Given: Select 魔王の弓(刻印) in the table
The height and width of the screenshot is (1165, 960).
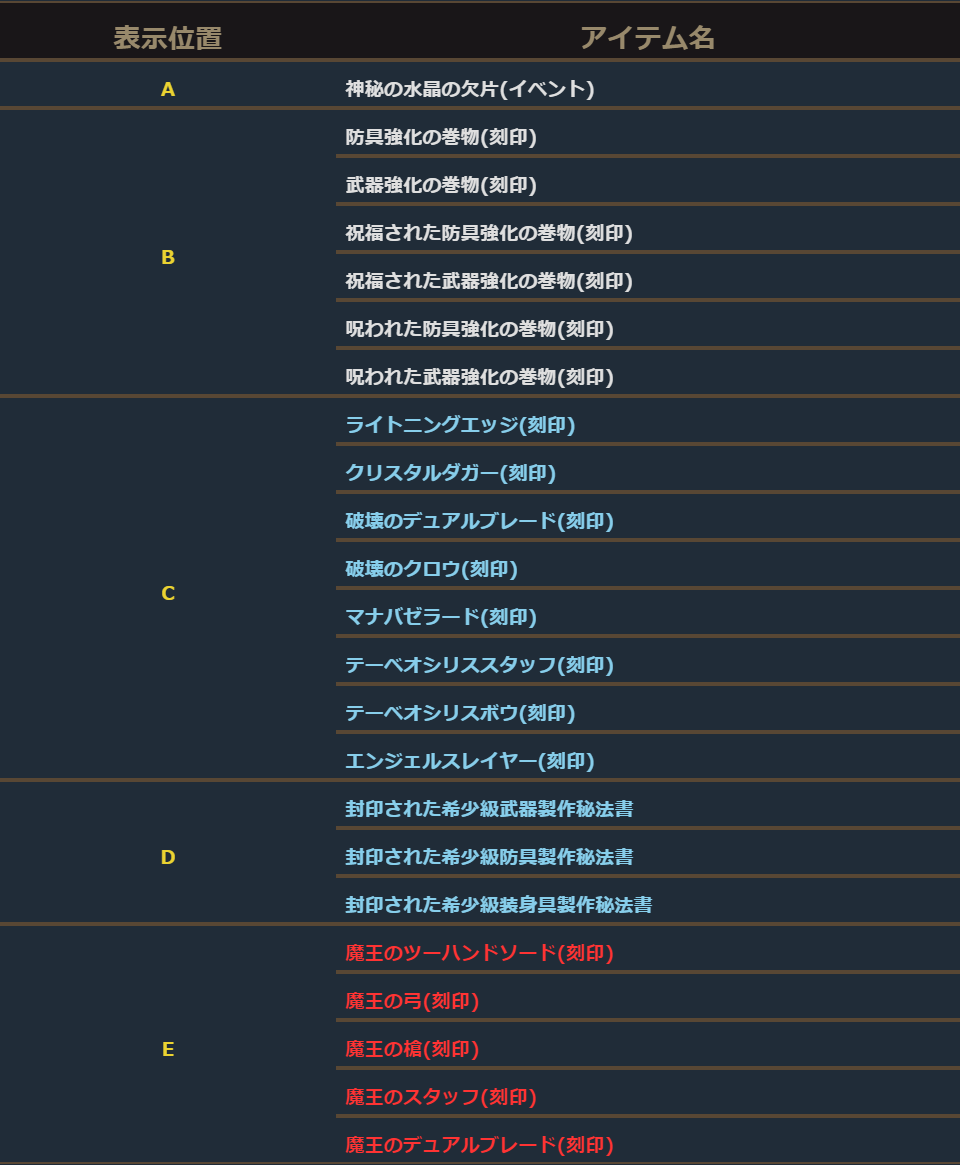Looking at the screenshot, I should [412, 1002].
